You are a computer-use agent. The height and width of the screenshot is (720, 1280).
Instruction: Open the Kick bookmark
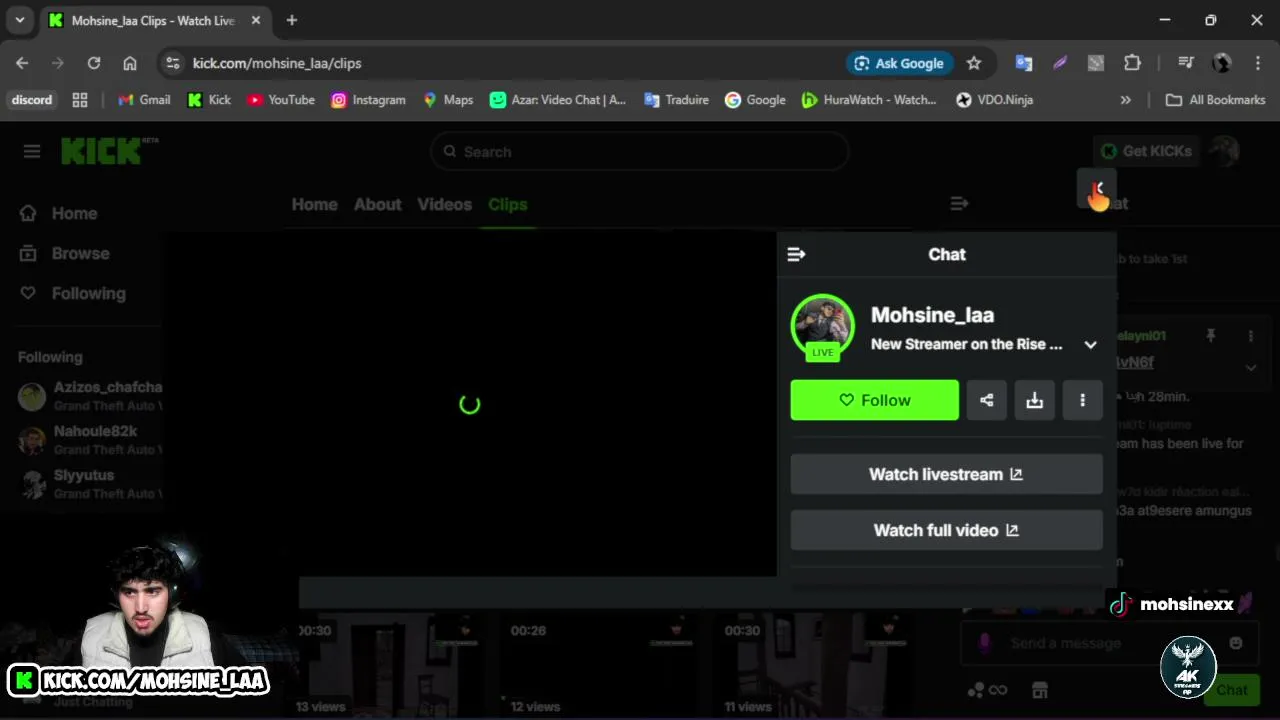pyautogui.click(x=209, y=100)
